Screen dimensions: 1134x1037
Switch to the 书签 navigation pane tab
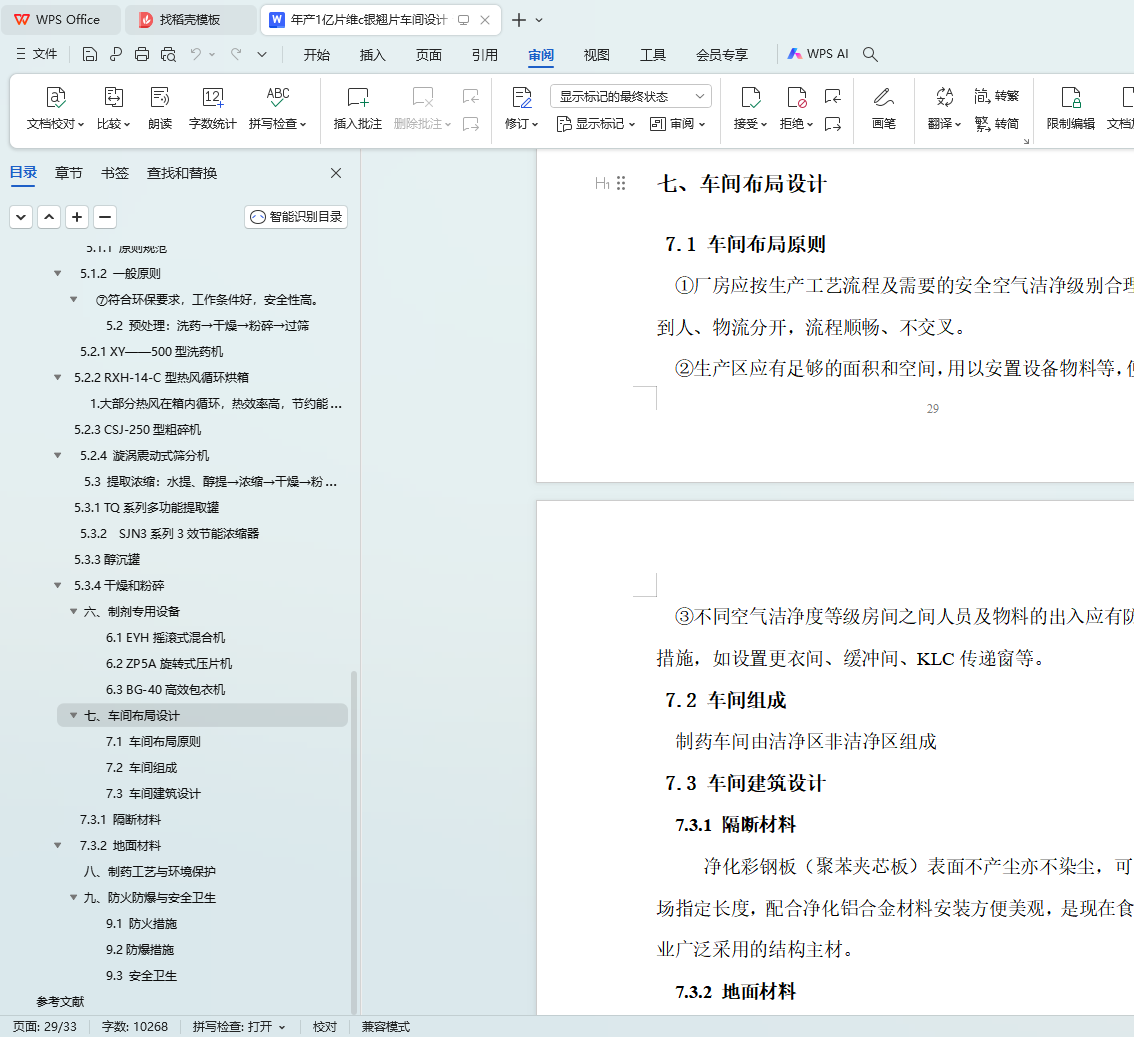115,173
